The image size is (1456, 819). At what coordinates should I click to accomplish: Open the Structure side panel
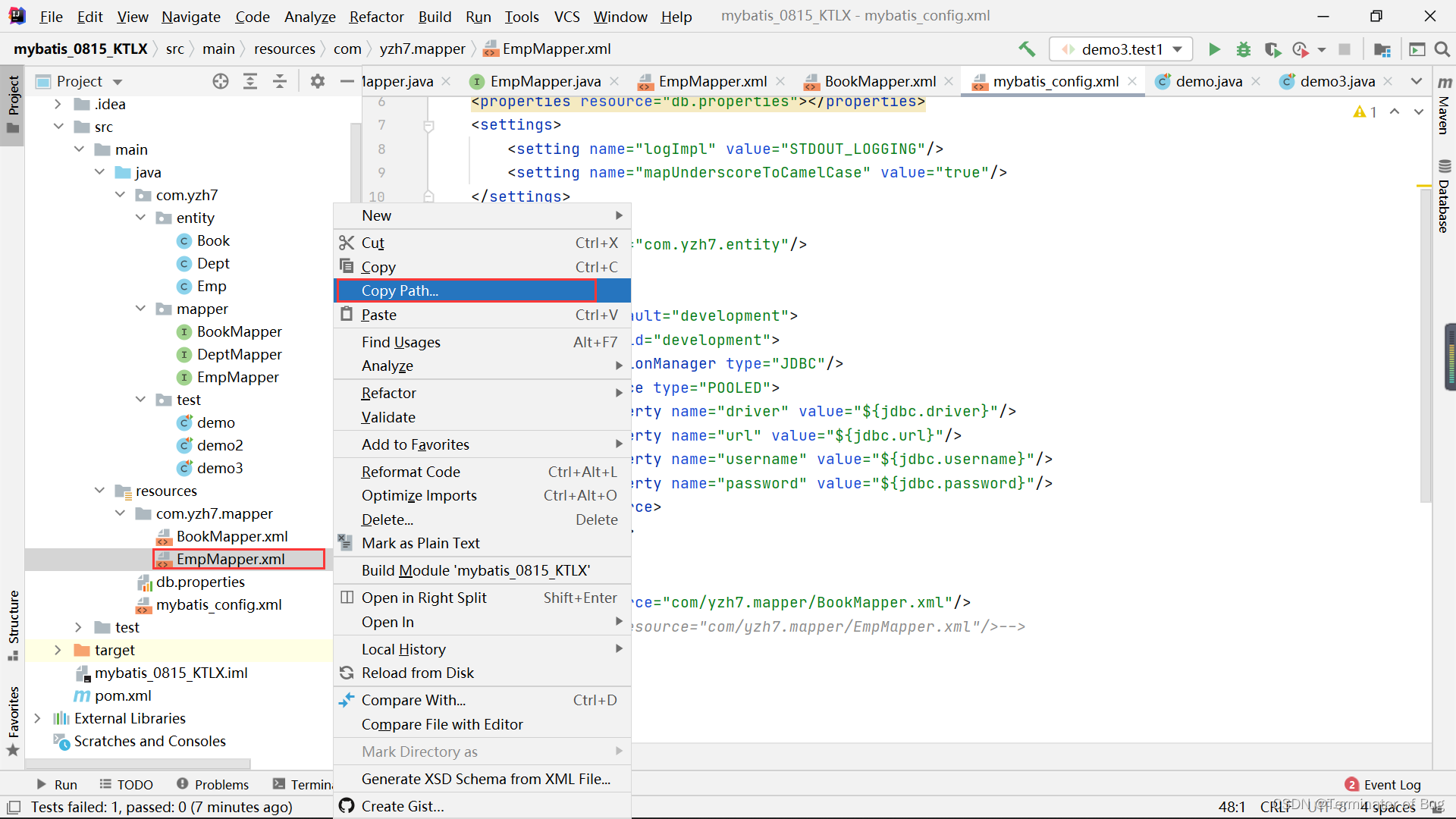13,625
